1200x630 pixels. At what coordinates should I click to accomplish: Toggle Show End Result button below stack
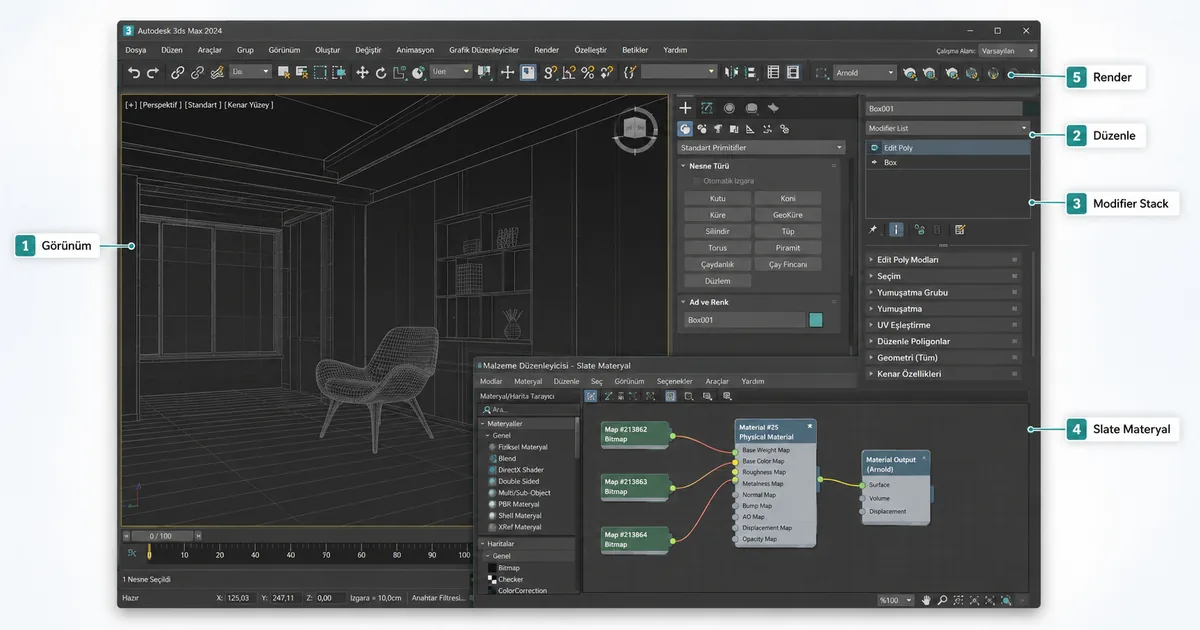(x=895, y=229)
